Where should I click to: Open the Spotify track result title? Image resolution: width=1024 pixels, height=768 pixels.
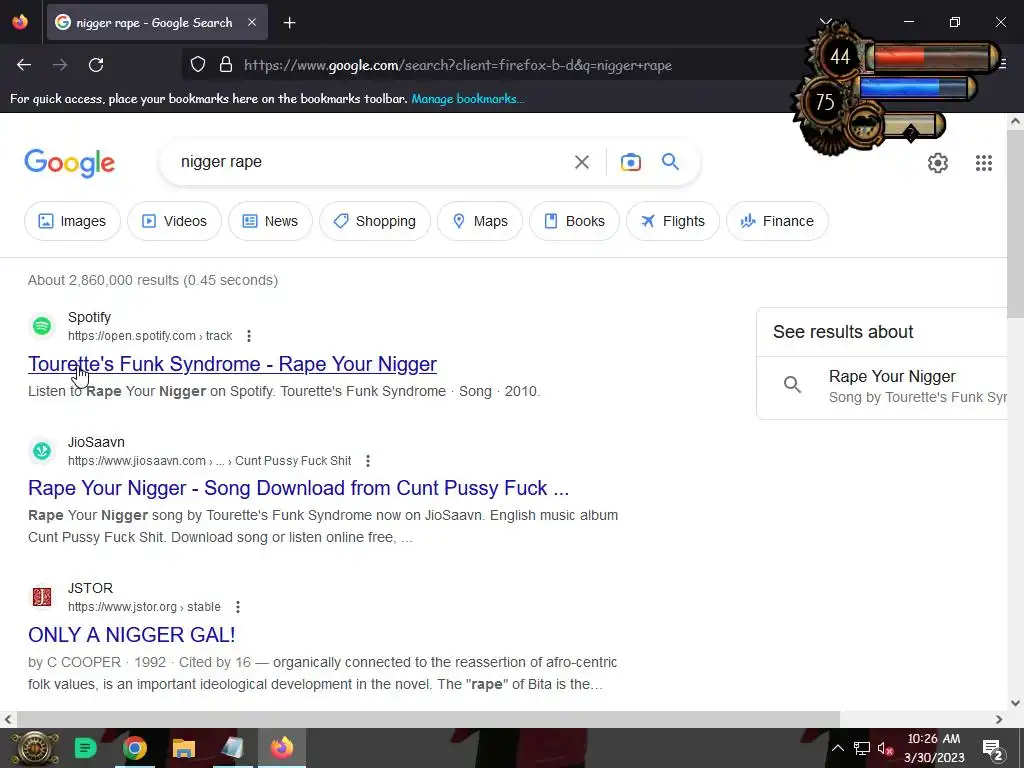(x=232, y=364)
